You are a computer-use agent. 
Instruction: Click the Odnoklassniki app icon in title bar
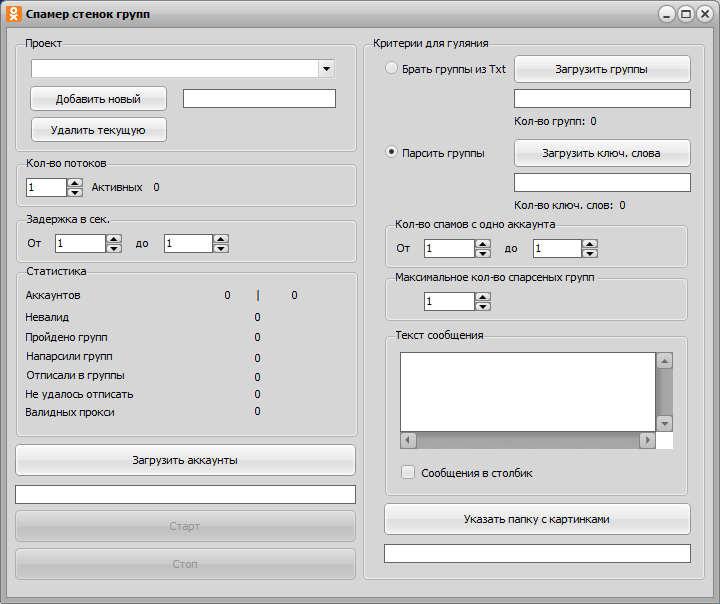[14, 14]
